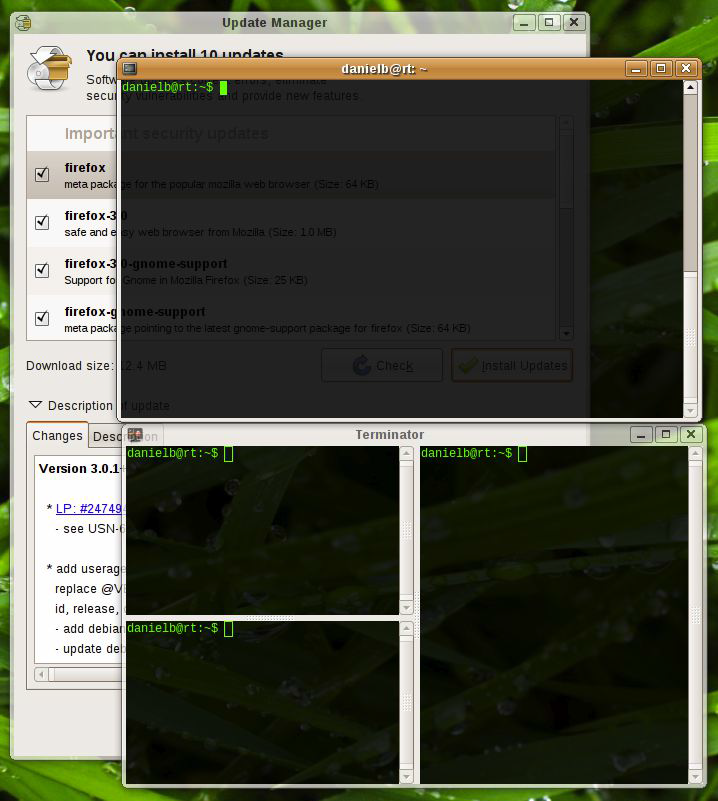Image resolution: width=718 pixels, height=801 pixels.
Task: Click the 'Download size:' label
Action: [70, 366]
